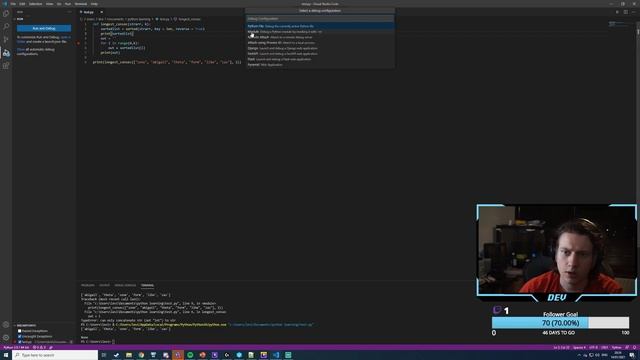Click the CRLF line ending in status bar
This screenshot has width=640, height=360.
coord(604,347)
